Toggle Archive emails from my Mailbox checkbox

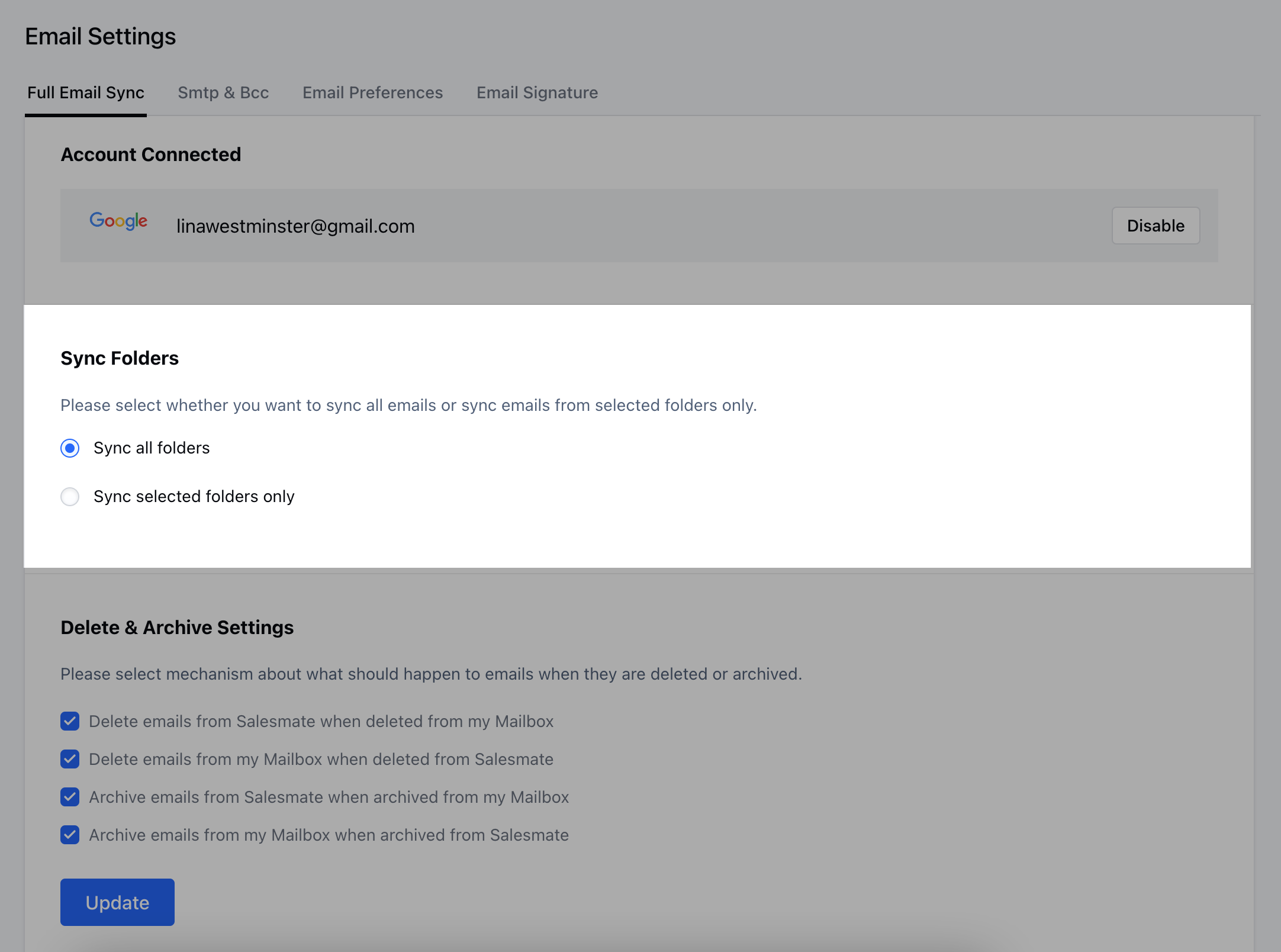(70, 835)
